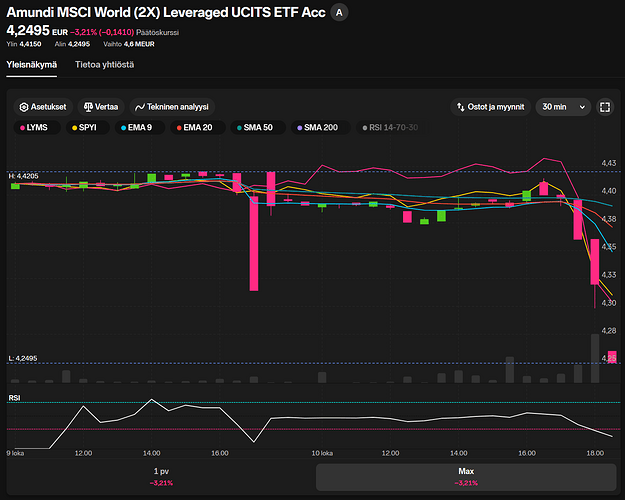The height and width of the screenshot is (500, 625).
Task: Select the 1 pv time range
Action: click(x=161, y=477)
